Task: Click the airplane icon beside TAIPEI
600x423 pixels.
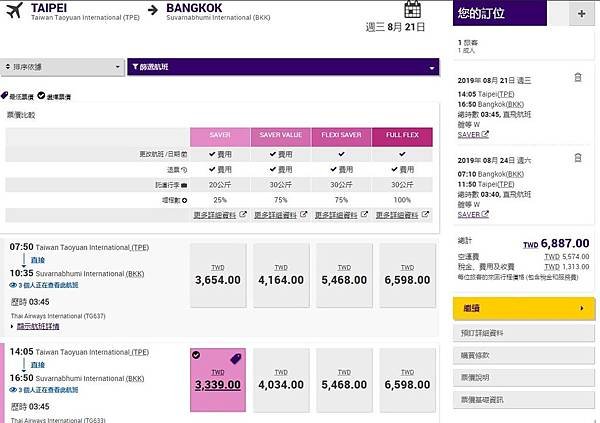Action: click(x=15, y=10)
